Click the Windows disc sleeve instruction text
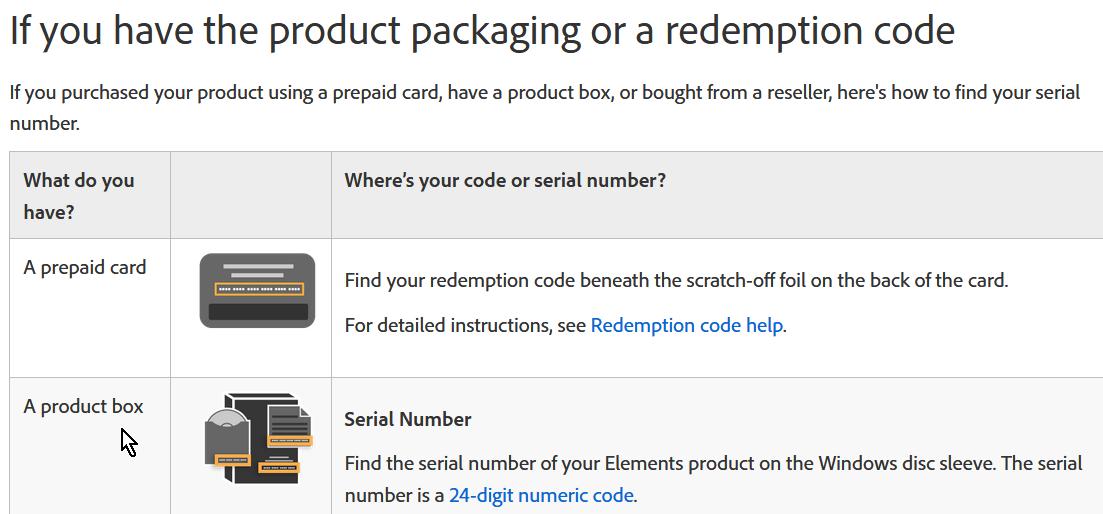The image size is (1103, 514). pyautogui.click(x=712, y=464)
